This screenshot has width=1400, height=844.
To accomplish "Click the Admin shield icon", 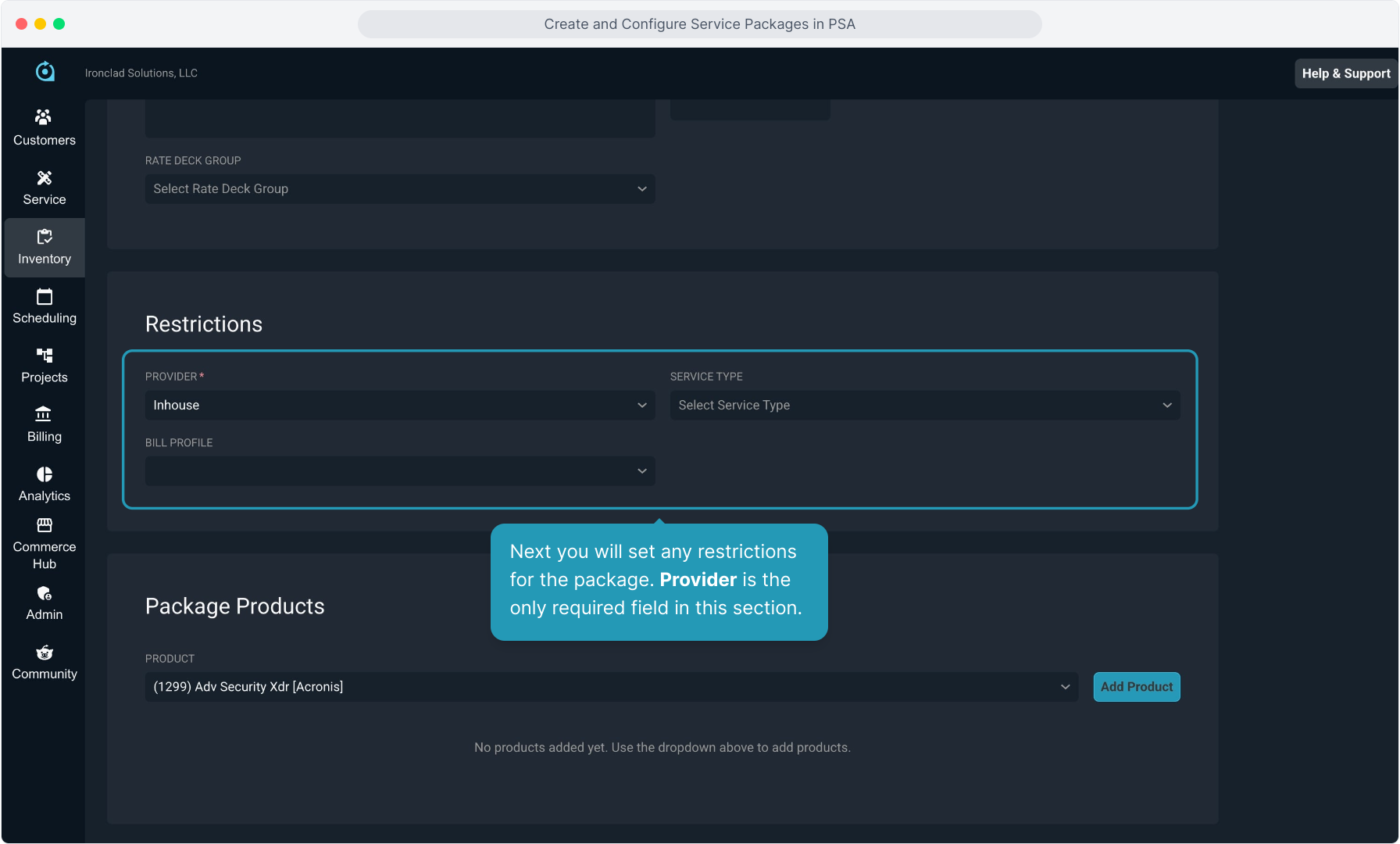I will (x=44, y=594).
